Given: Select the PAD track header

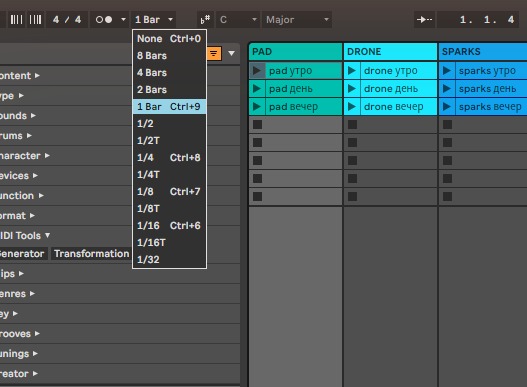Looking at the screenshot, I should (296, 52).
